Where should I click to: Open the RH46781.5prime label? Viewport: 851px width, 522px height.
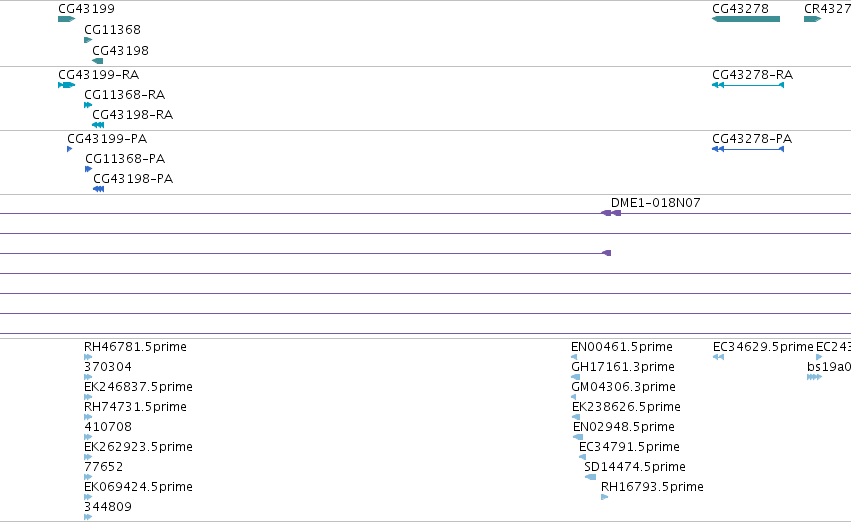[135, 347]
